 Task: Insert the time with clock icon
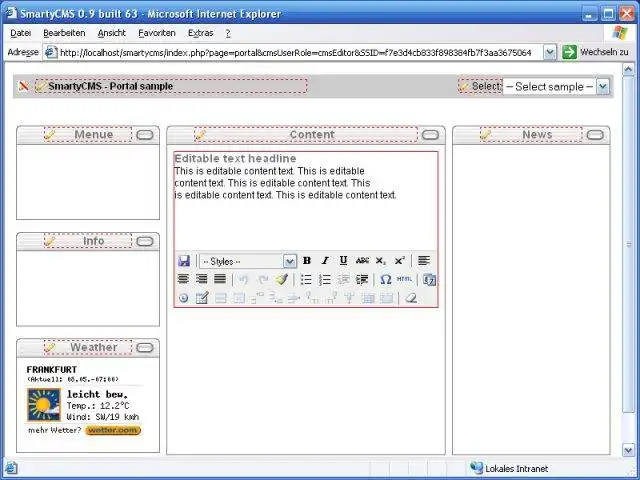pyautogui.click(x=184, y=298)
